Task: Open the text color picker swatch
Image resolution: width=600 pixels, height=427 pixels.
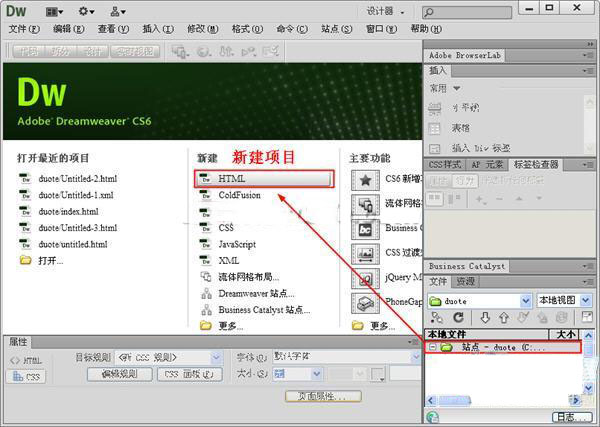Action: click(x=378, y=374)
